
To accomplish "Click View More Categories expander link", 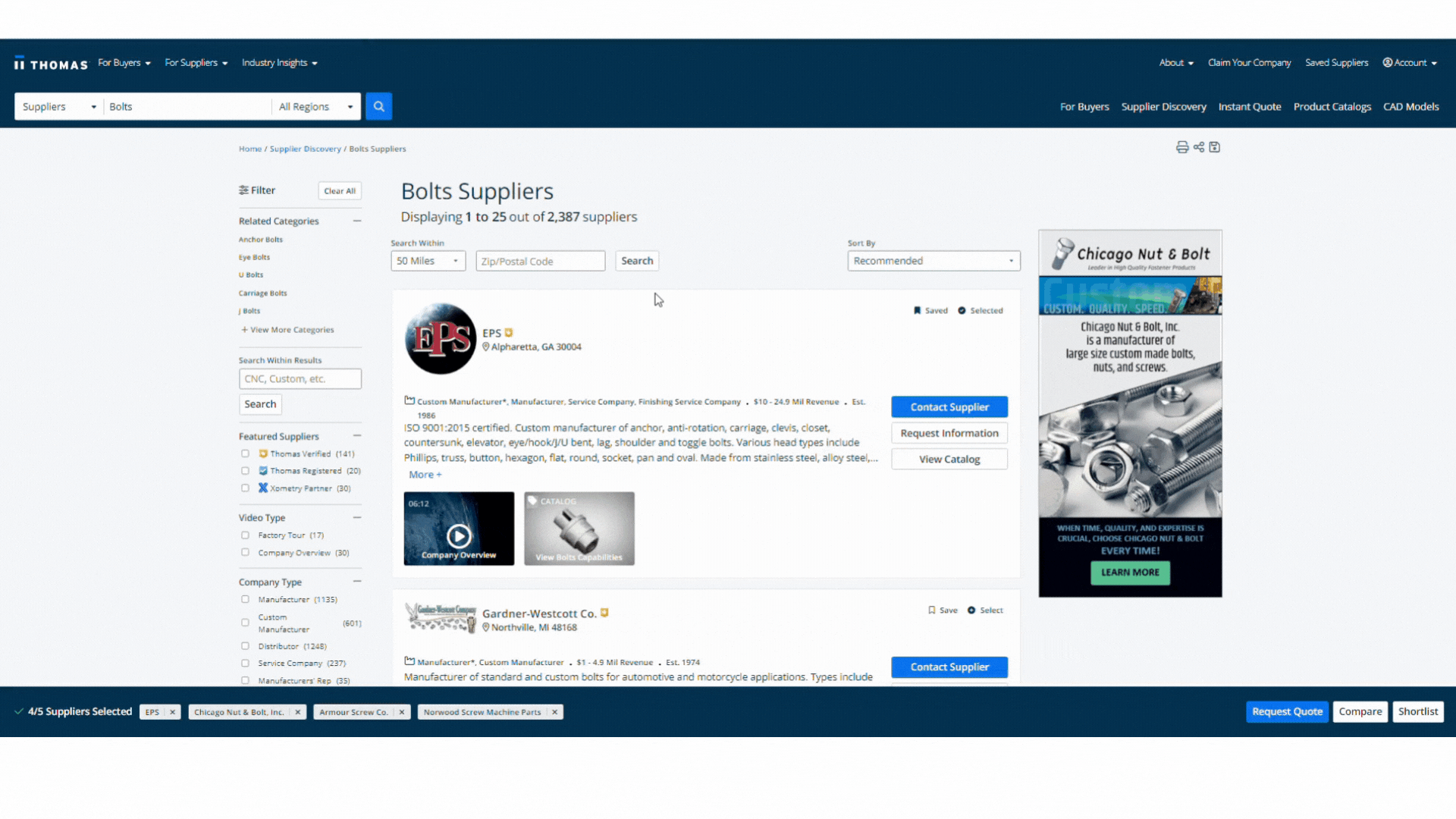I will pyautogui.click(x=288, y=329).
